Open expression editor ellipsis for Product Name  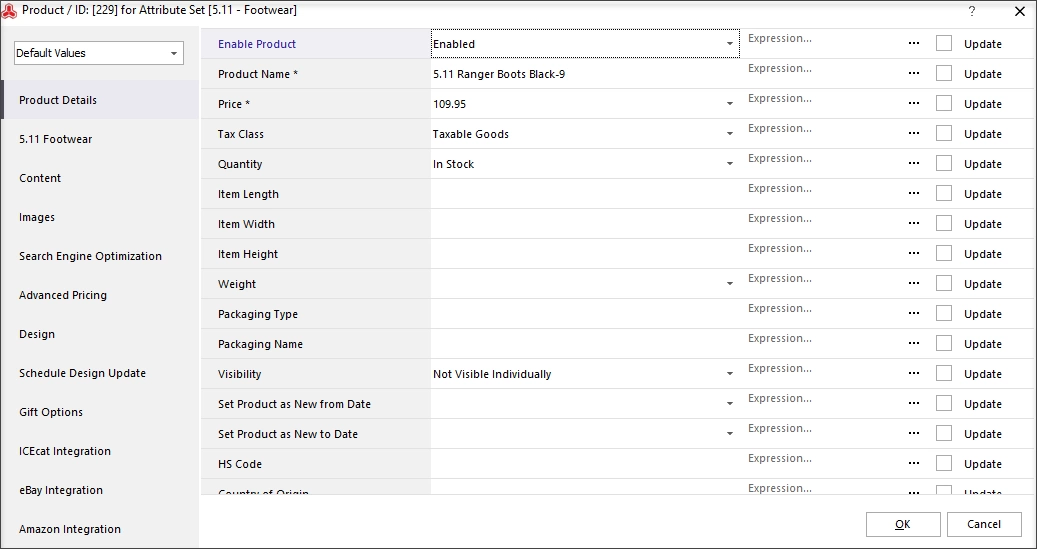(913, 73)
